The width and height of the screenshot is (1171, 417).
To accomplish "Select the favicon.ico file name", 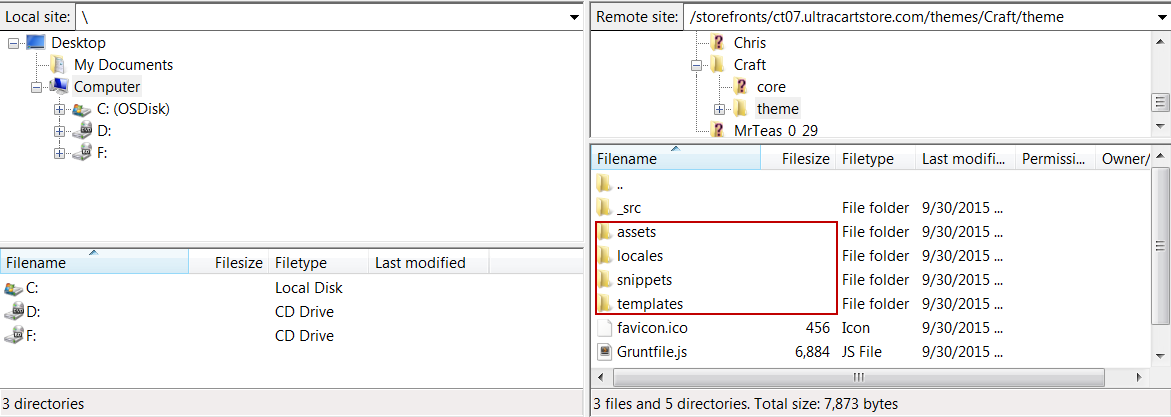I will click(x=652, y=327).
